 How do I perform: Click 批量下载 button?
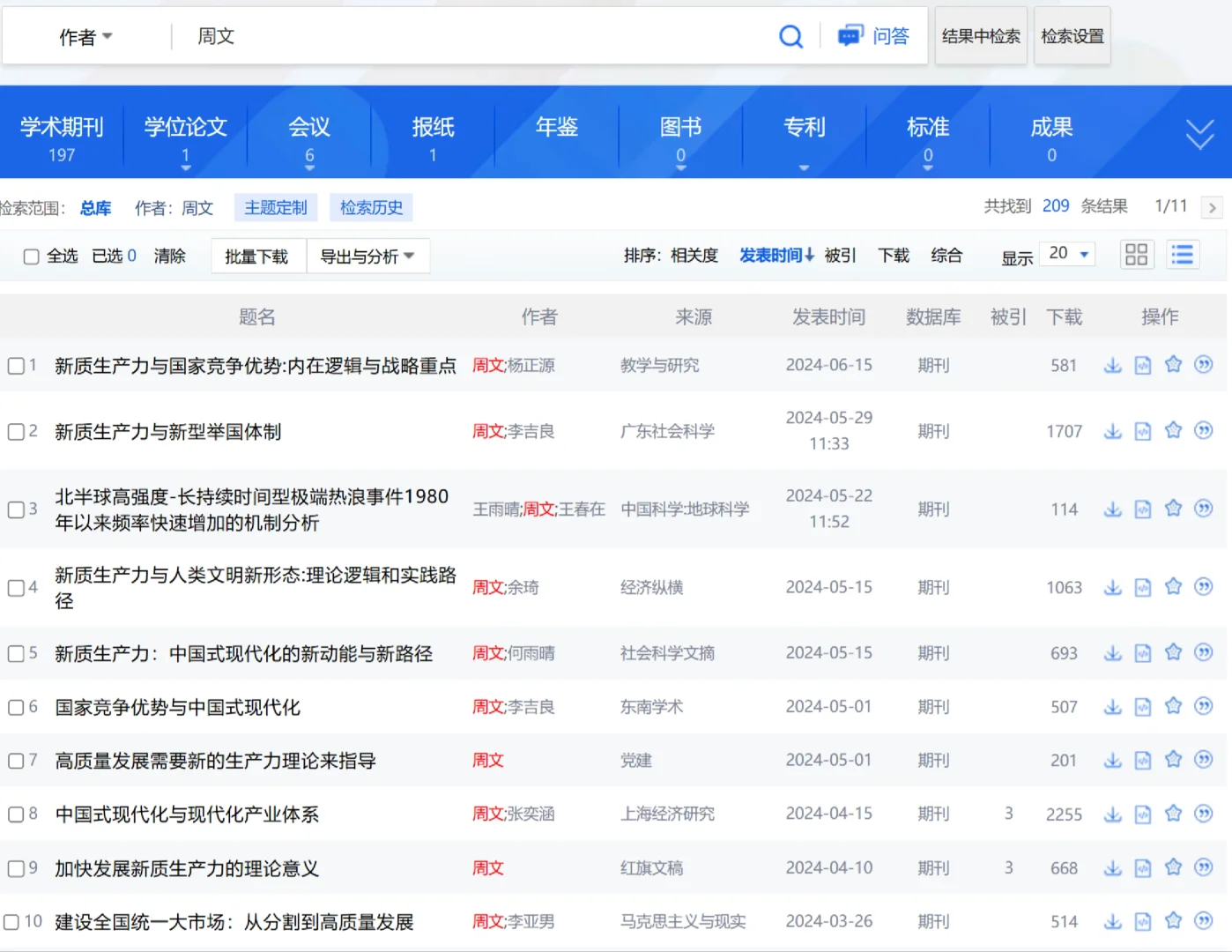click(256, 257)
